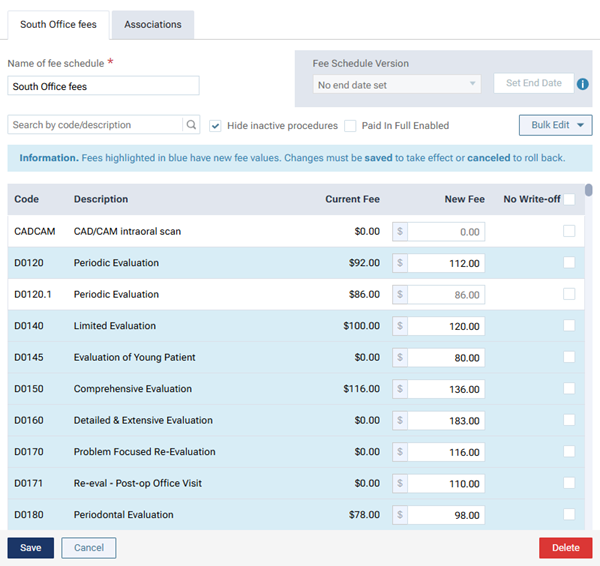Image resolution: width=600 pixels, height=566 pixels.
Task: Check No Write-off for D0140 Limited Evaluation
Action: (569, 325)
